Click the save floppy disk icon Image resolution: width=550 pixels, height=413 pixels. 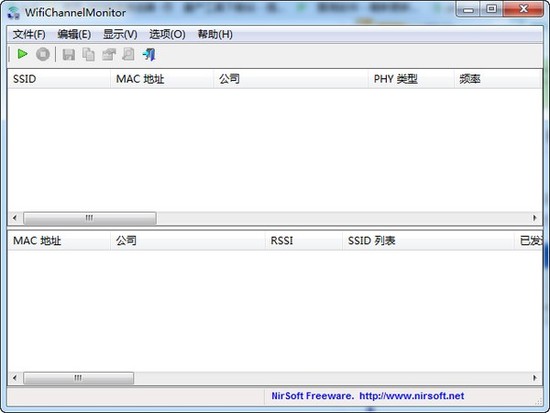[x=69, y=55]
